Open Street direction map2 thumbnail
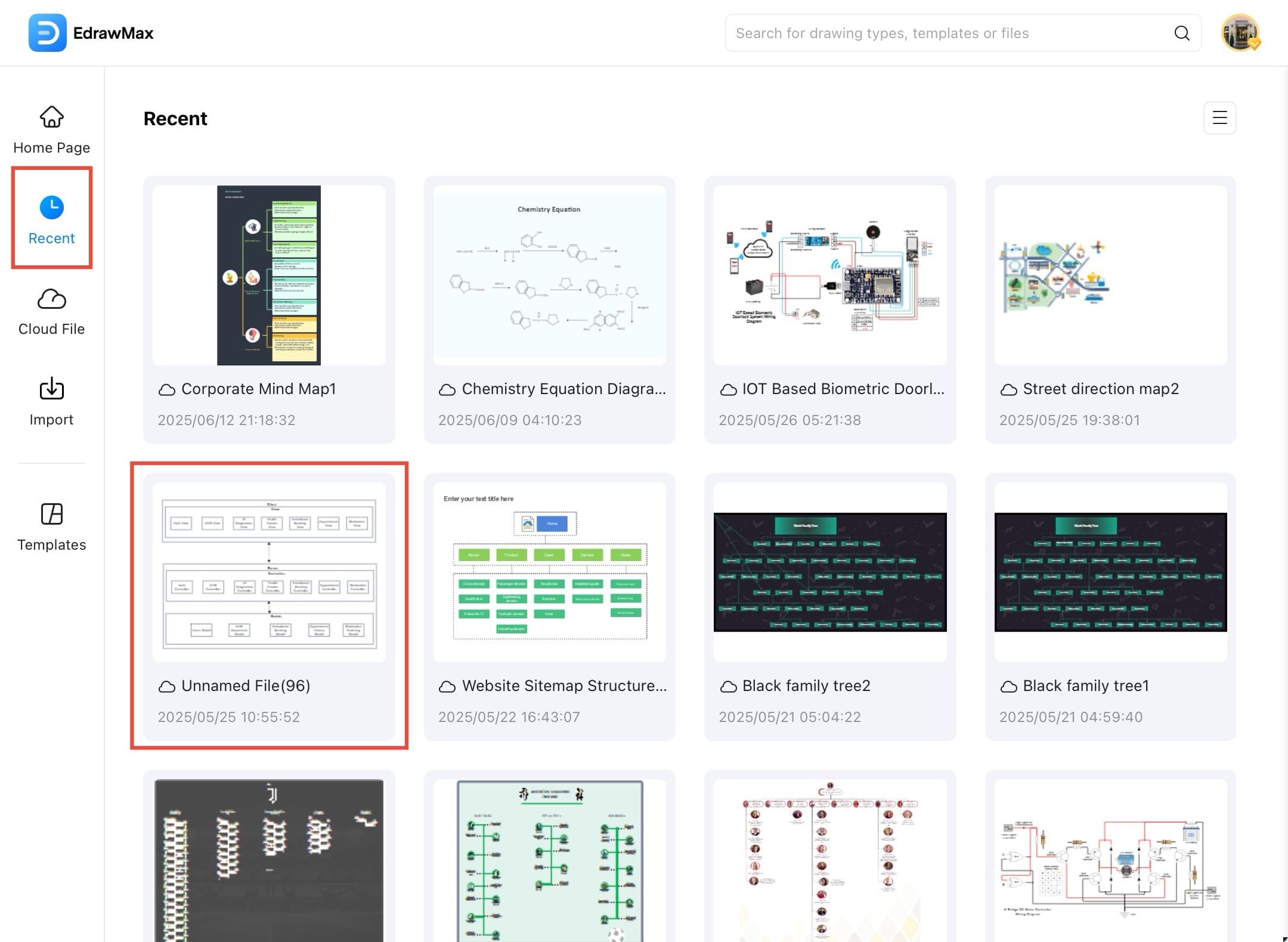Image resolution: width=1288 pixels, height=942 pixels. [x=1110, y=274]
